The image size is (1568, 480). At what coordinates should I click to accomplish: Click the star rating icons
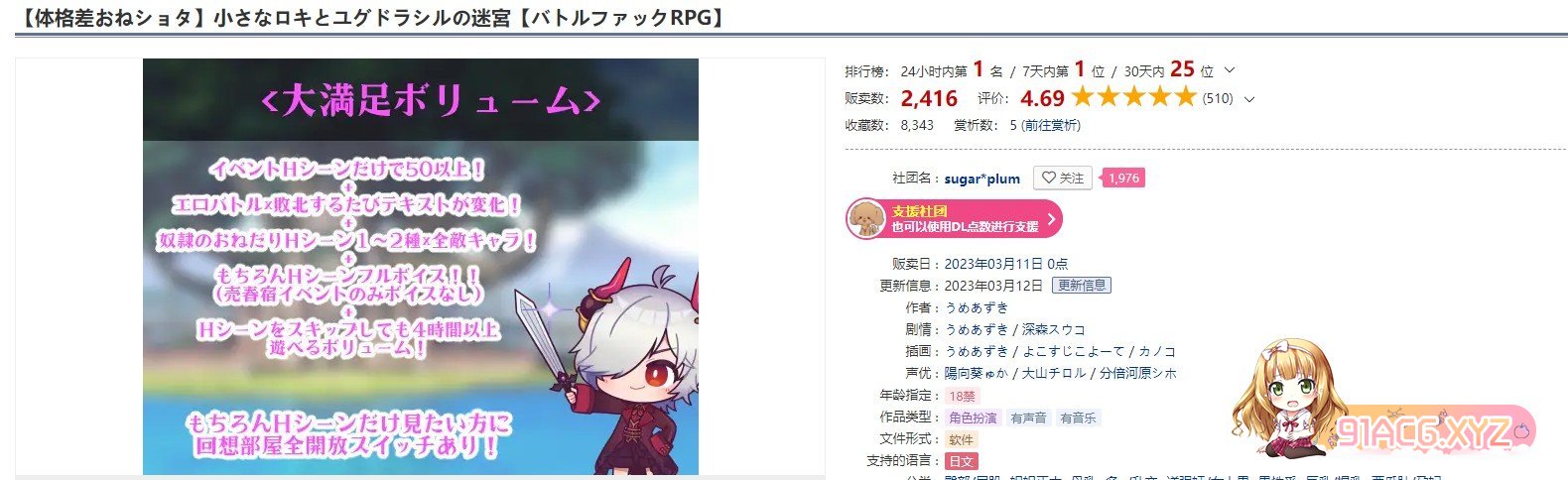click(1133, 97)
